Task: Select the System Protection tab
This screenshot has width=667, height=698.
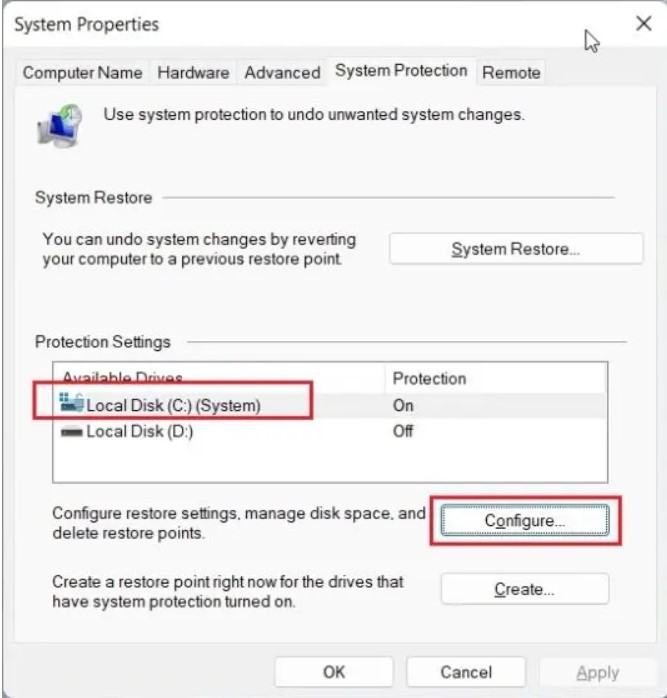Action: pos(401,71)
